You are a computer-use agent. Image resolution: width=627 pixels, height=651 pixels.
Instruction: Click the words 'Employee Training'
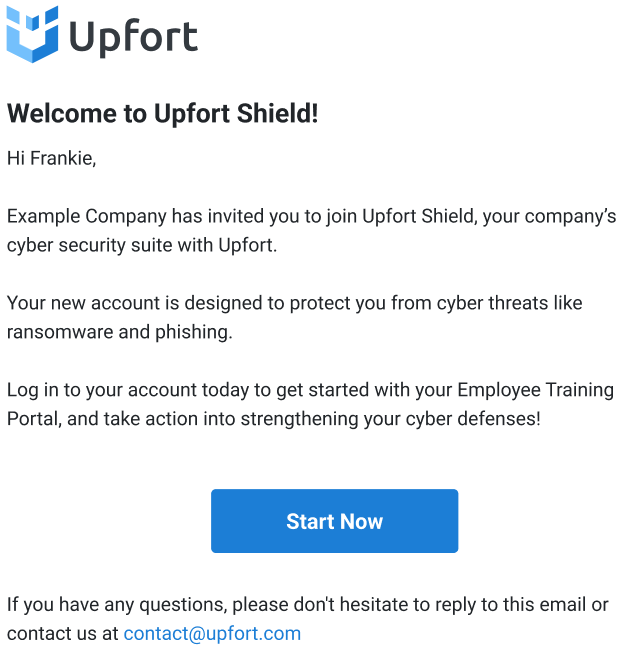(536, 390)
